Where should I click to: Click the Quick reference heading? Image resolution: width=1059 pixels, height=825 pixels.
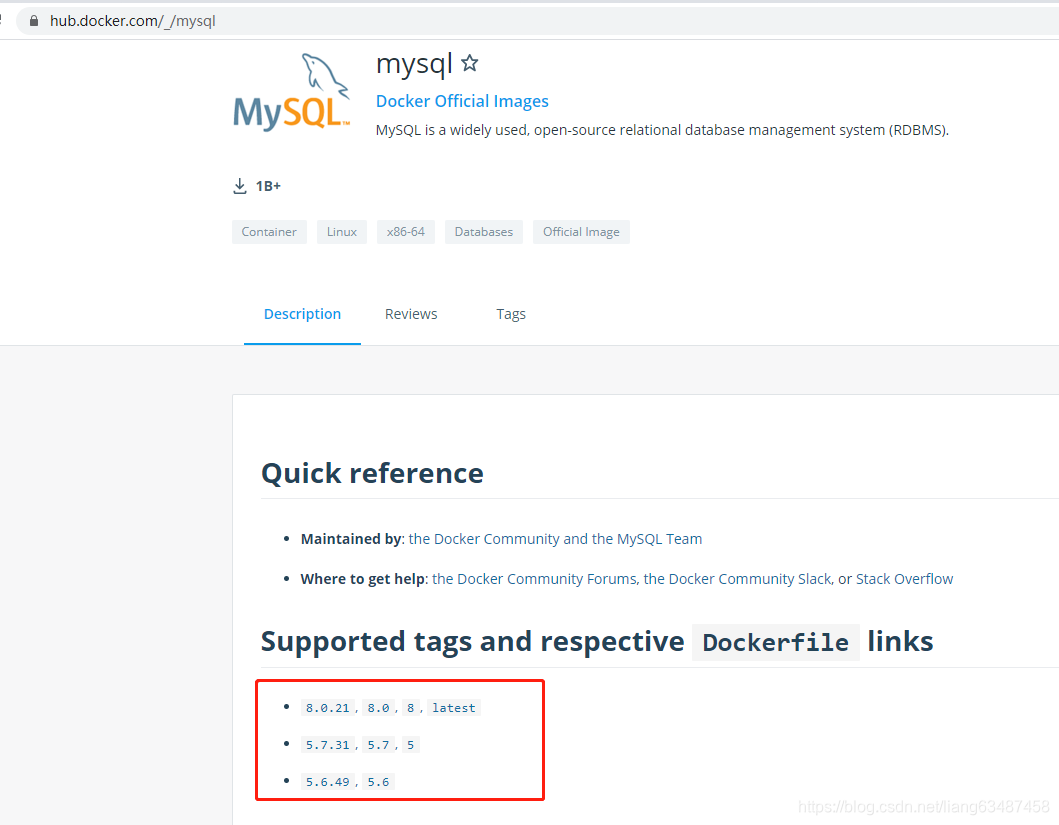tap(372, 473)
